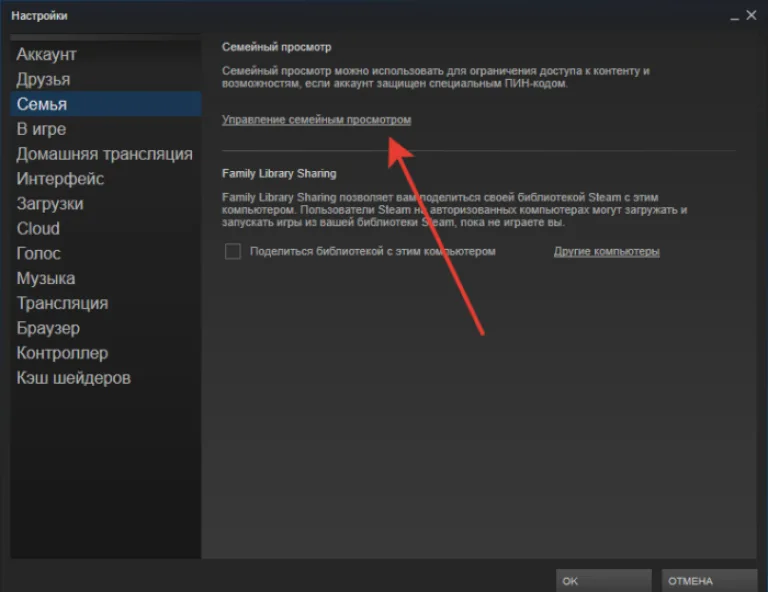Viewport: 768px width, 592px height.
Task: Enable Поделиться библиотекой с этим компьютером checkbox
Action: click(233, 251)
